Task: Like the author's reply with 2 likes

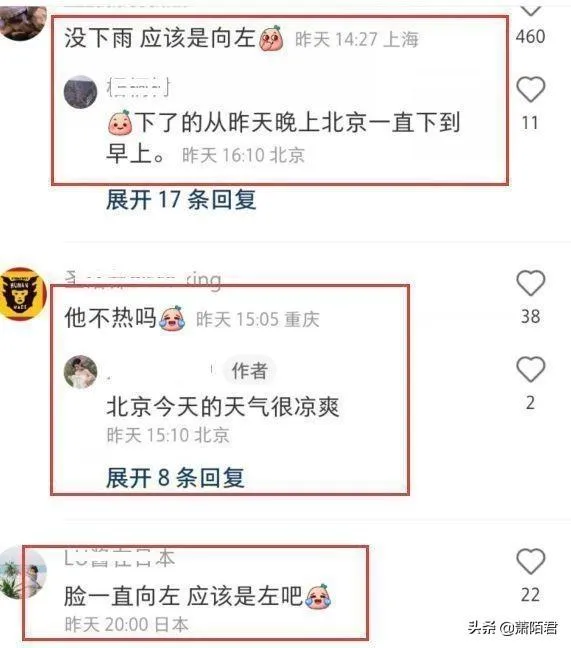Action: pyautogui.click(x=531, y=369)
